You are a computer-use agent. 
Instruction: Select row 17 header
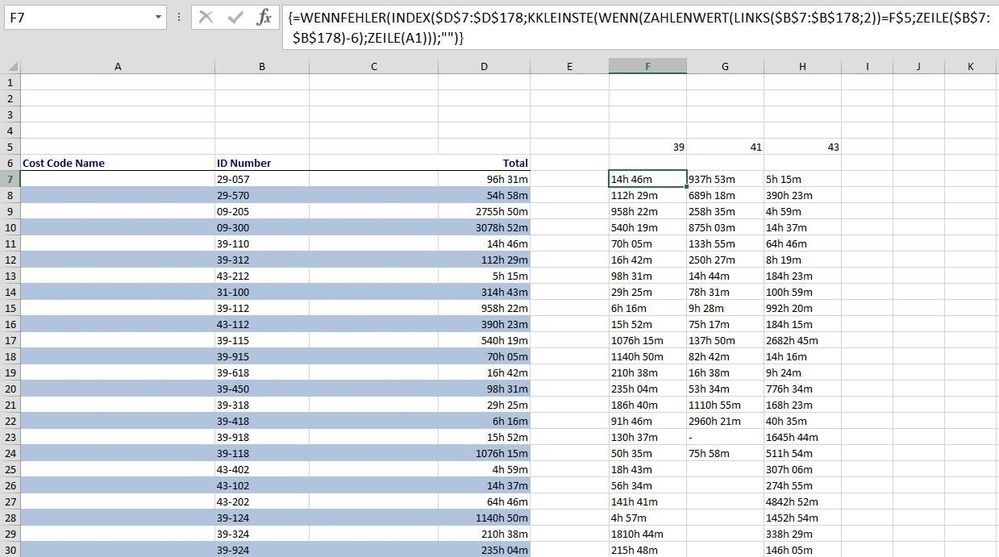click(x=10, y=340)
